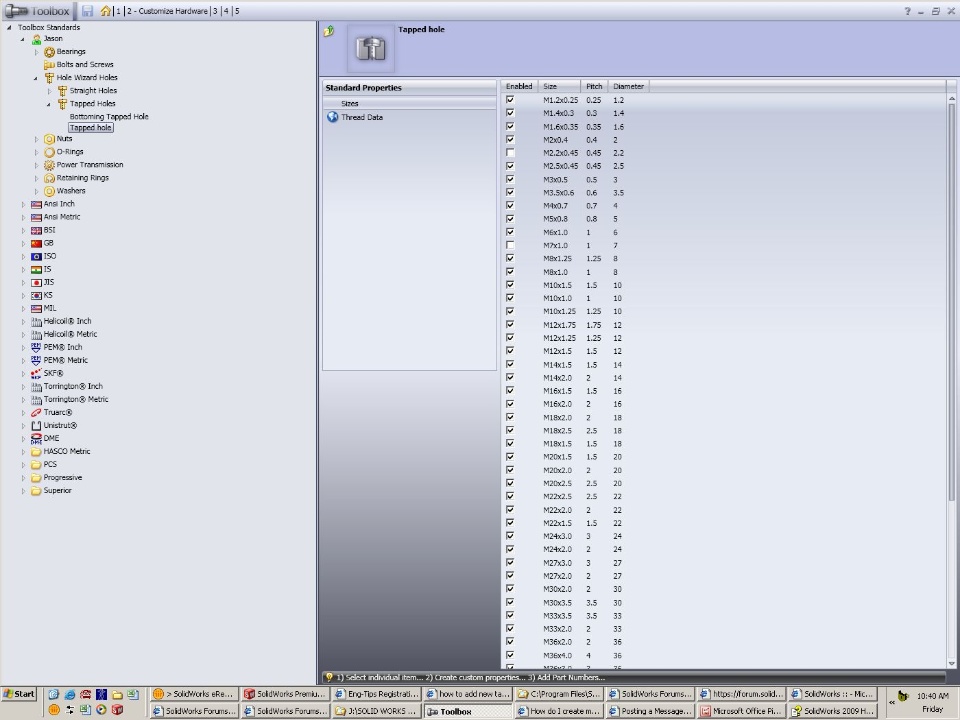
Task: Go to step 5 in Toolbox header
Action: tap(237, 11)
